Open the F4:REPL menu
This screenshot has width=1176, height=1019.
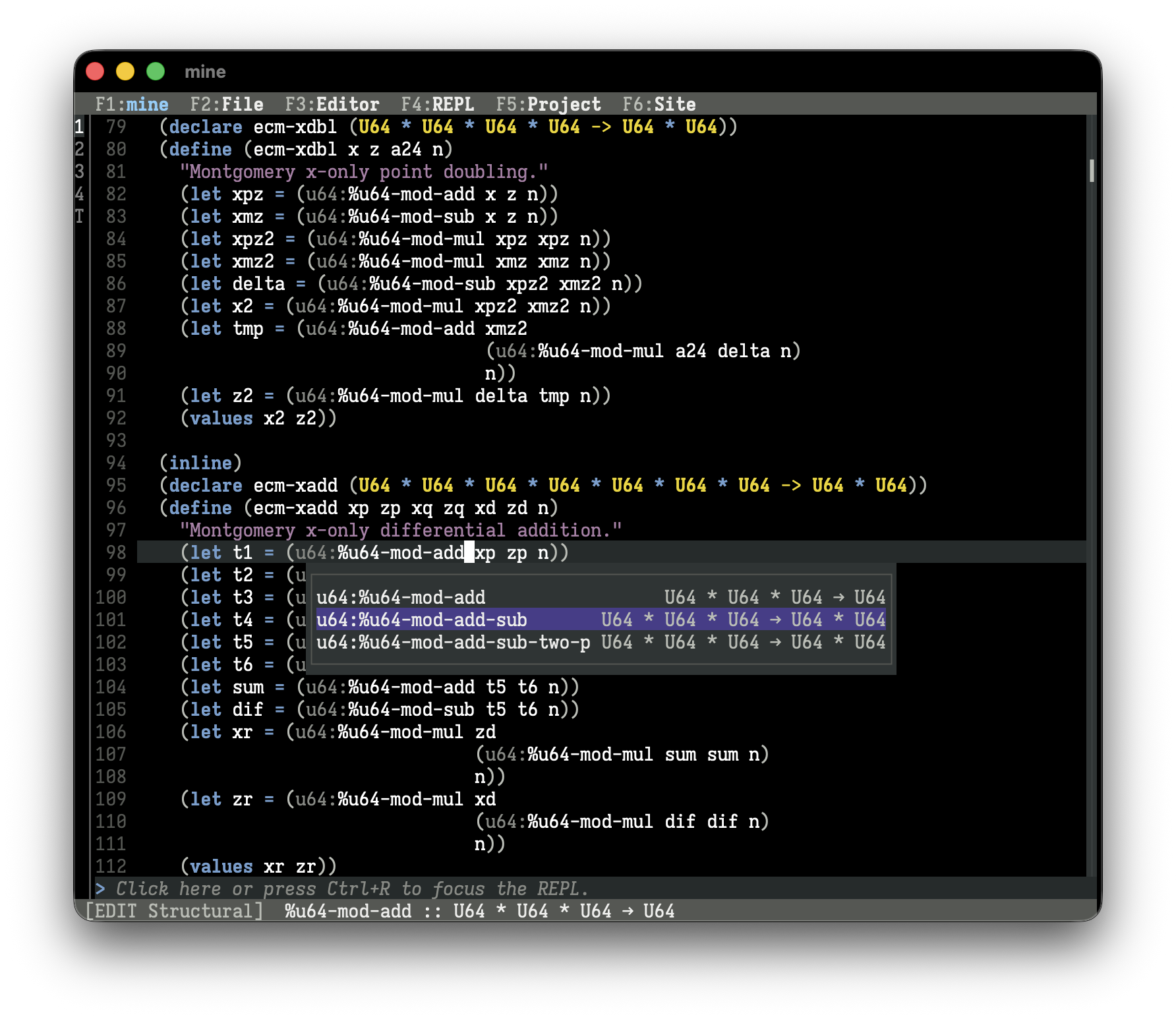[x=437, y=104]
